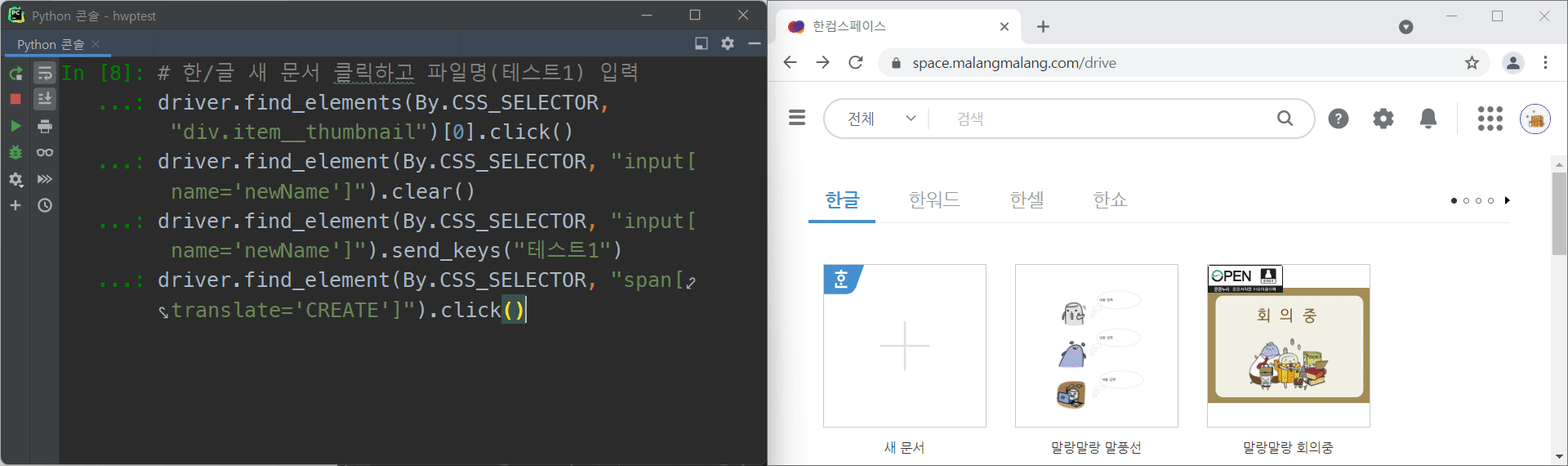Open help question mark icon
Screen dimensions: 1568x466
click(1339, 119)
